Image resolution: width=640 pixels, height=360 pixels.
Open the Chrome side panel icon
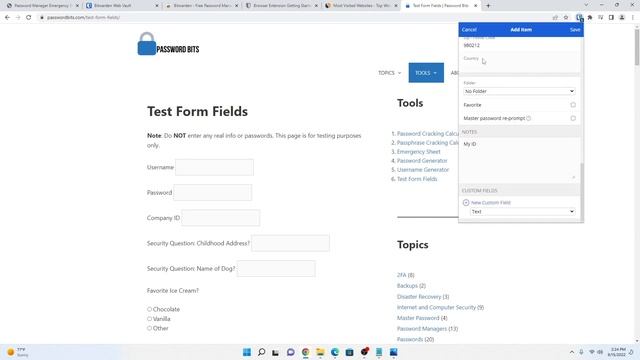coord(611,18)
